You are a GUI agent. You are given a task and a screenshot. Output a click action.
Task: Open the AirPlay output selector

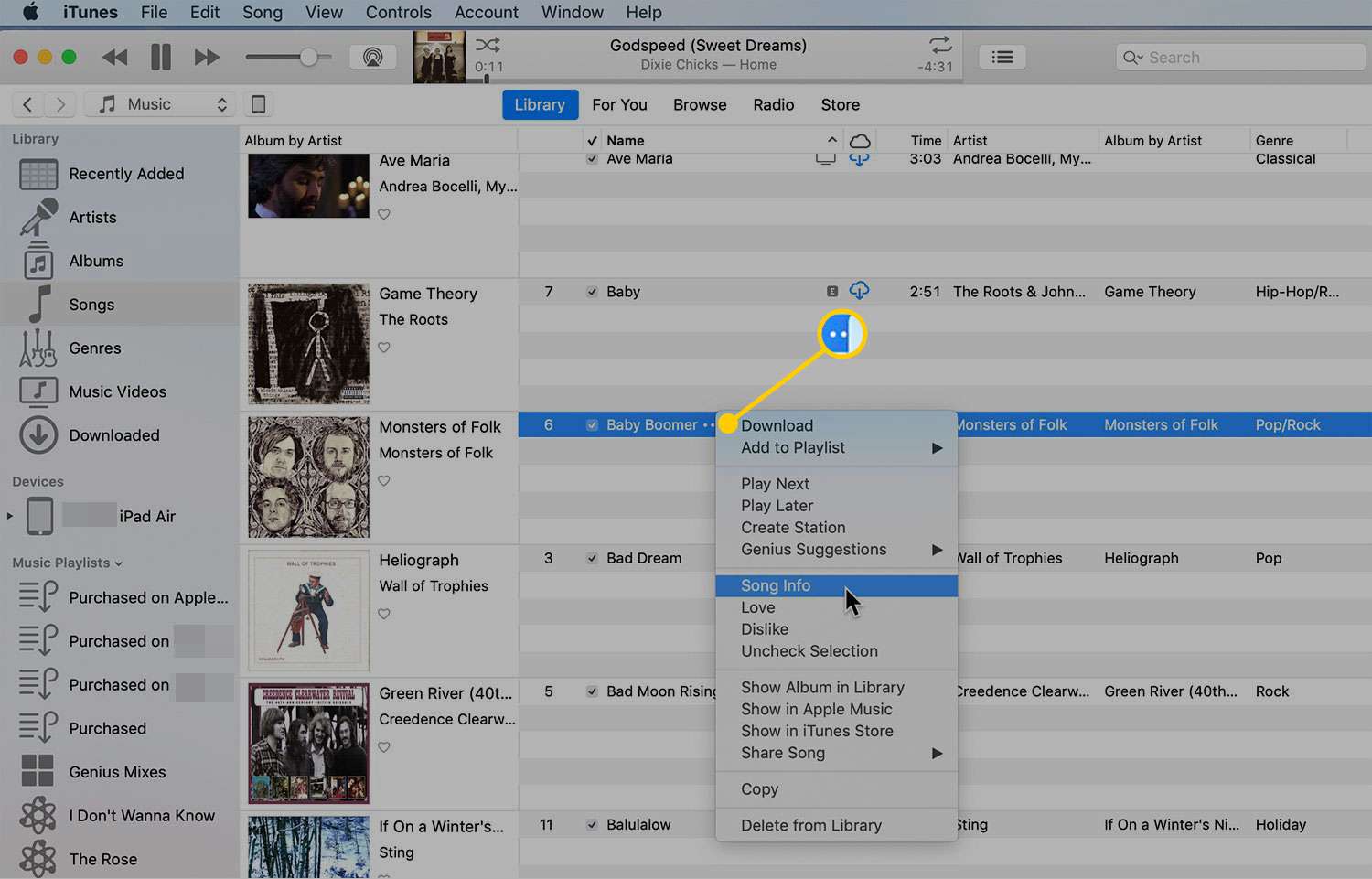point(372,58)
